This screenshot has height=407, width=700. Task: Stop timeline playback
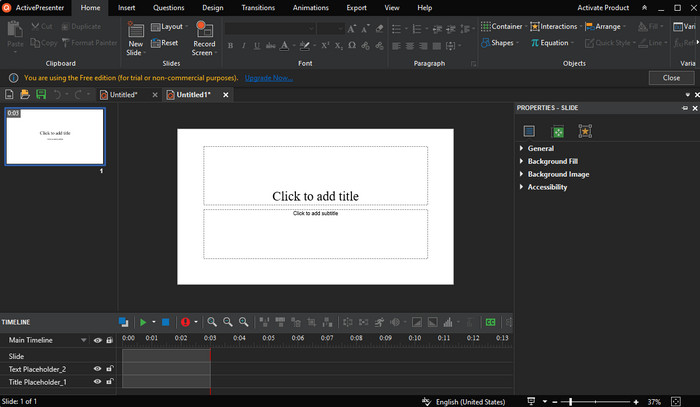(x=165, y=322)
